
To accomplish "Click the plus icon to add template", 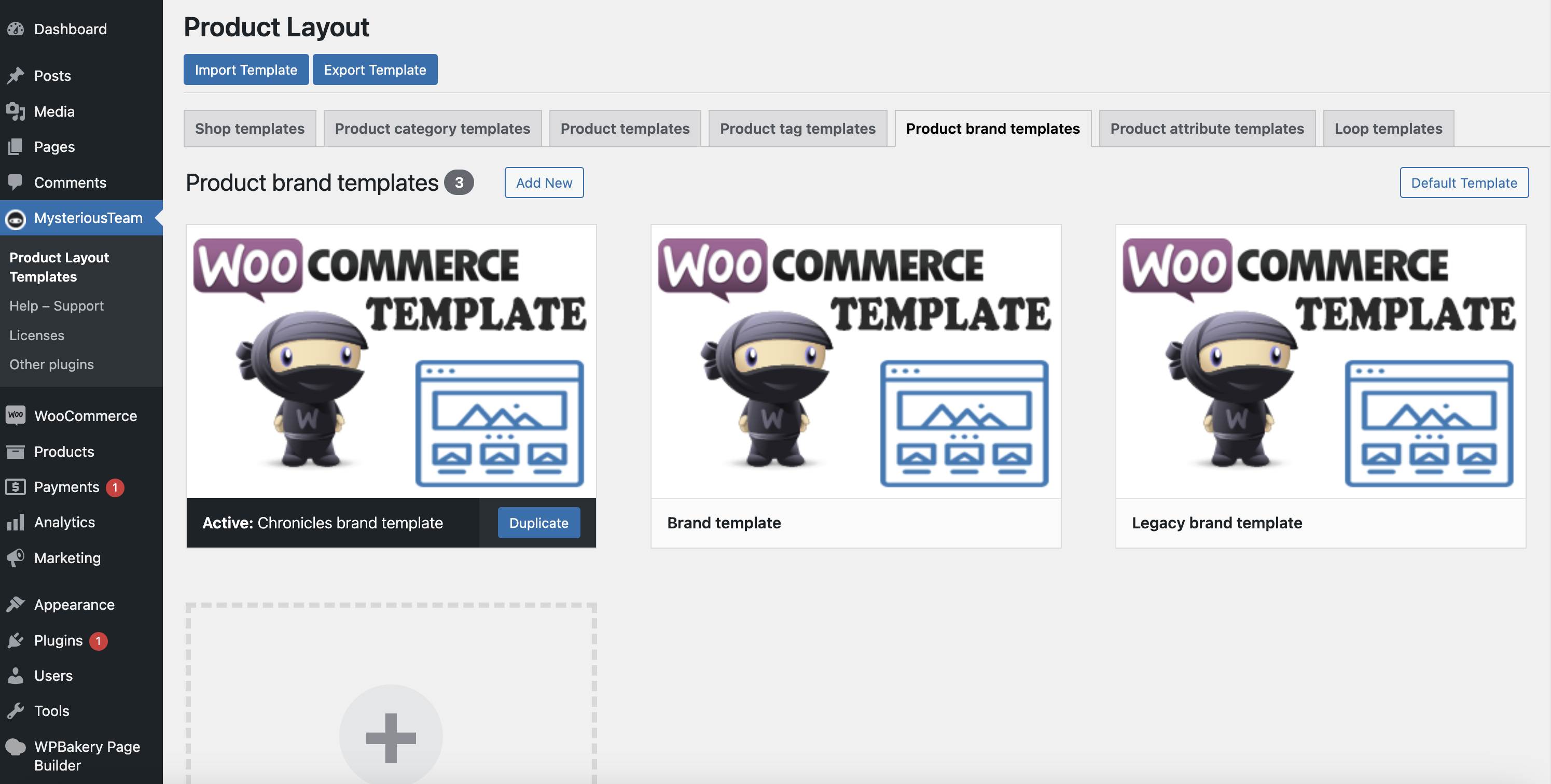I will tap(391, 737).
